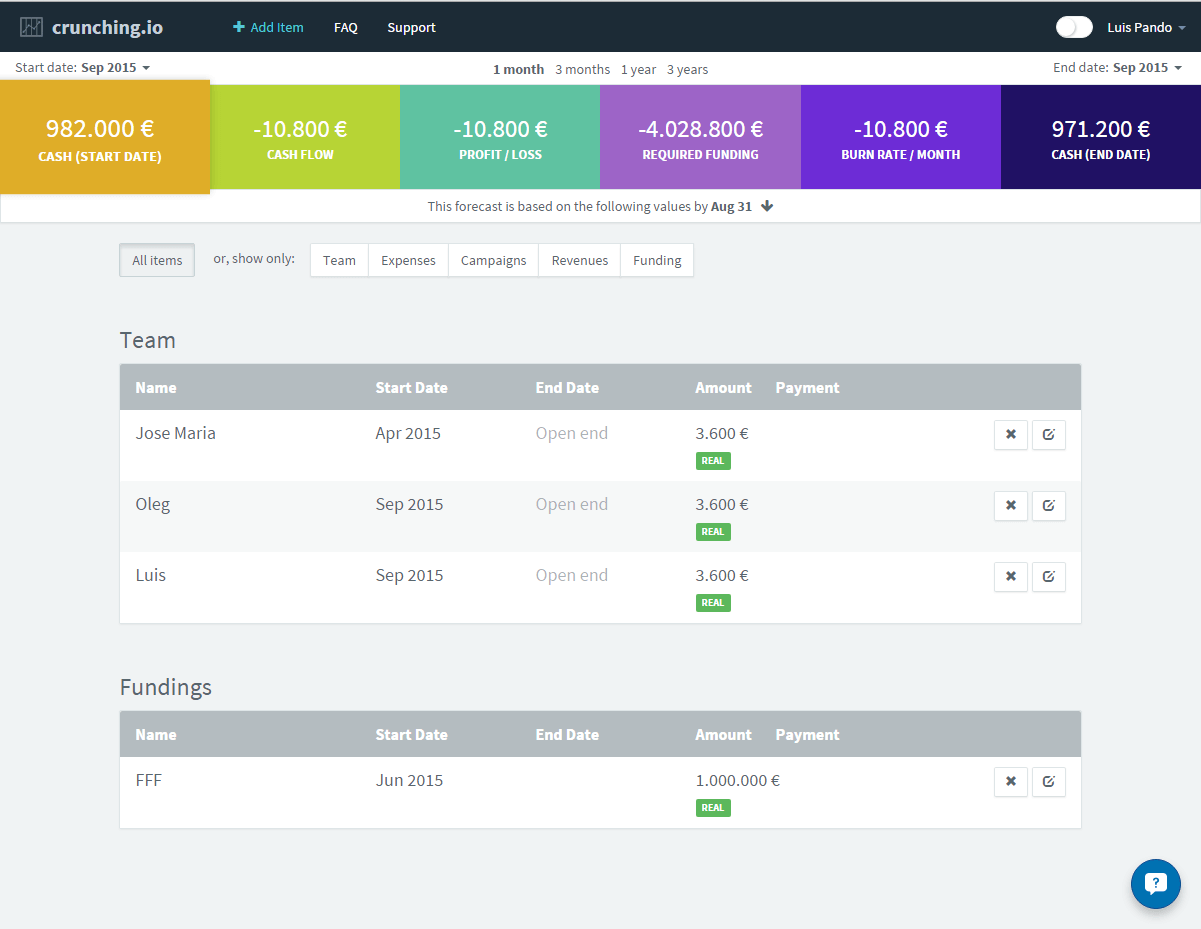The height and width of the screenshot is (929, 1201).
Task: Click the Add Item button
Action: tap(268, 28)
